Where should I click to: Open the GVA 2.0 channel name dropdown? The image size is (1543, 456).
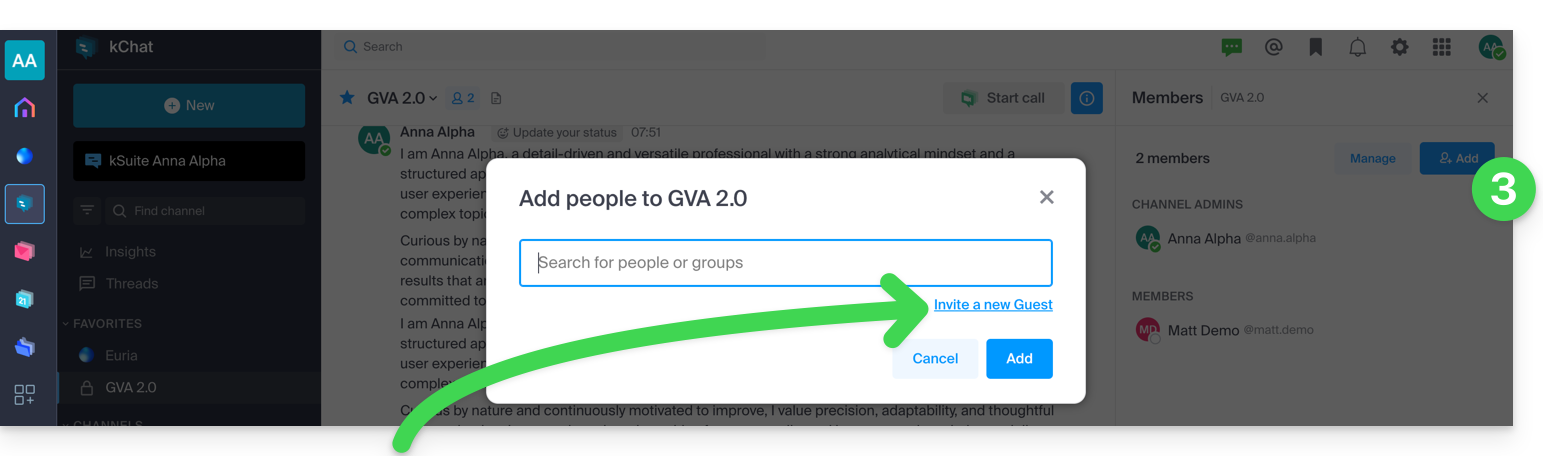click(402, 98)
